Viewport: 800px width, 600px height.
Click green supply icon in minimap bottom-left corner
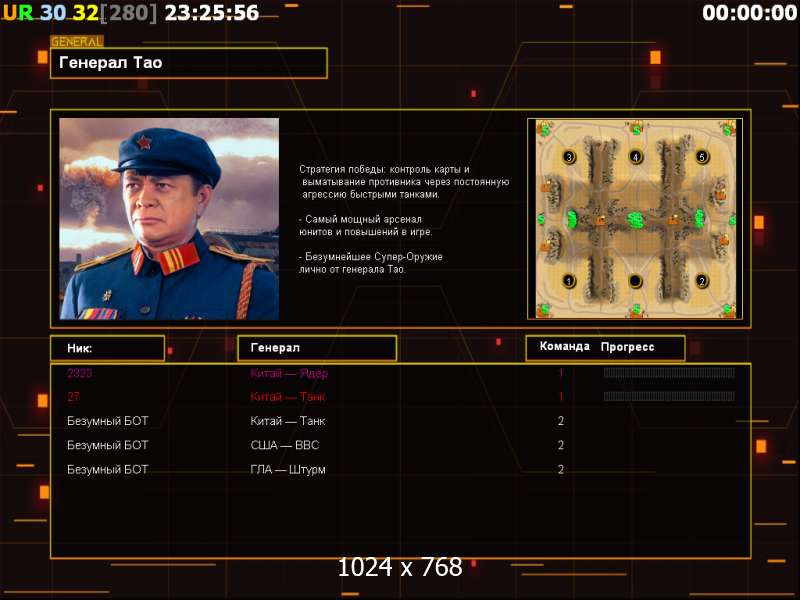coord(545,309)
